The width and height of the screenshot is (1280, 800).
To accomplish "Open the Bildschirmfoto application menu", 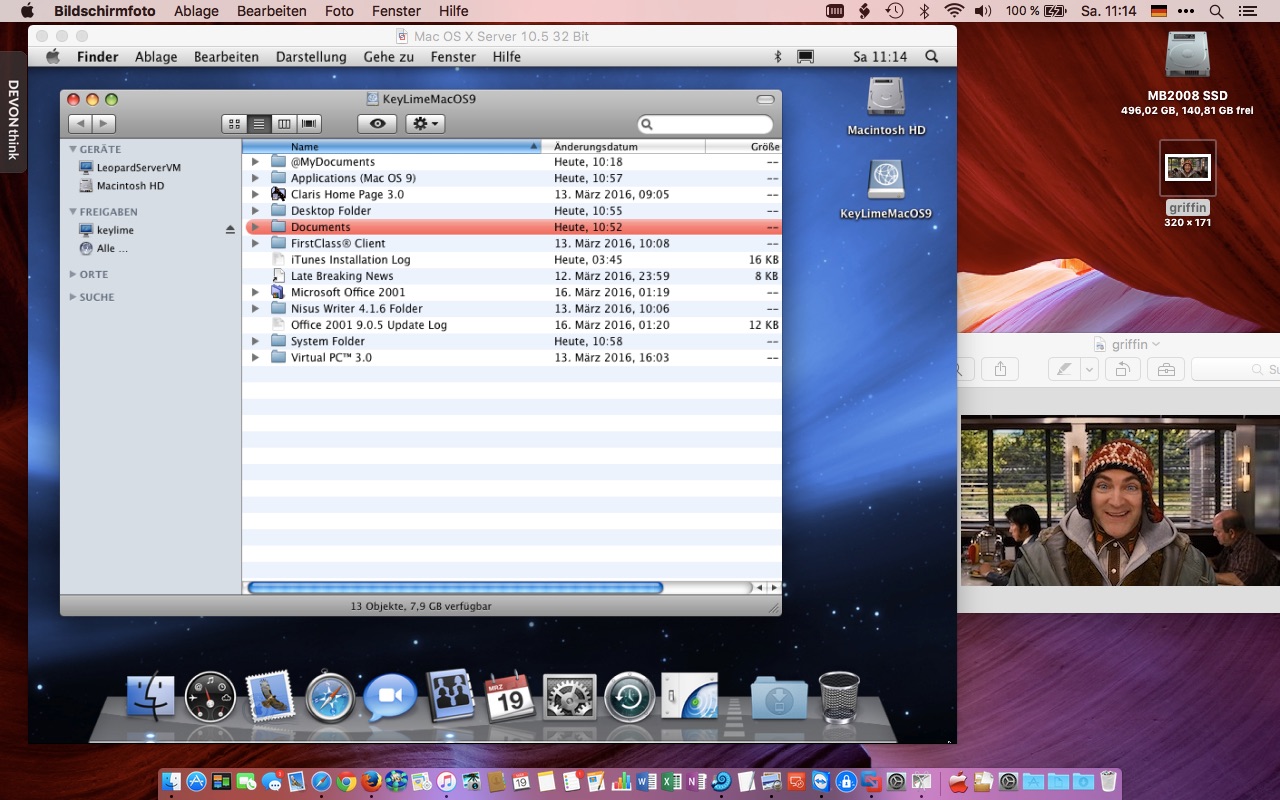I will [105, 11].
